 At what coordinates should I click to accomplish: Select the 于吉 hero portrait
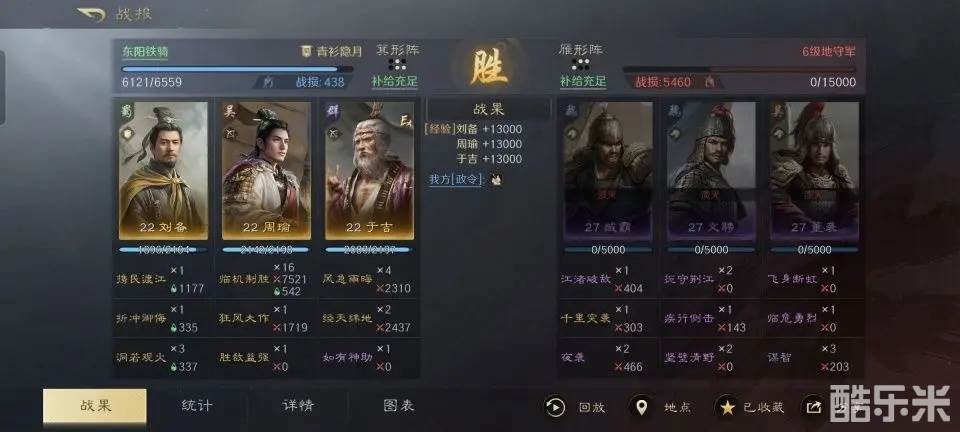(x=369, y=170)
